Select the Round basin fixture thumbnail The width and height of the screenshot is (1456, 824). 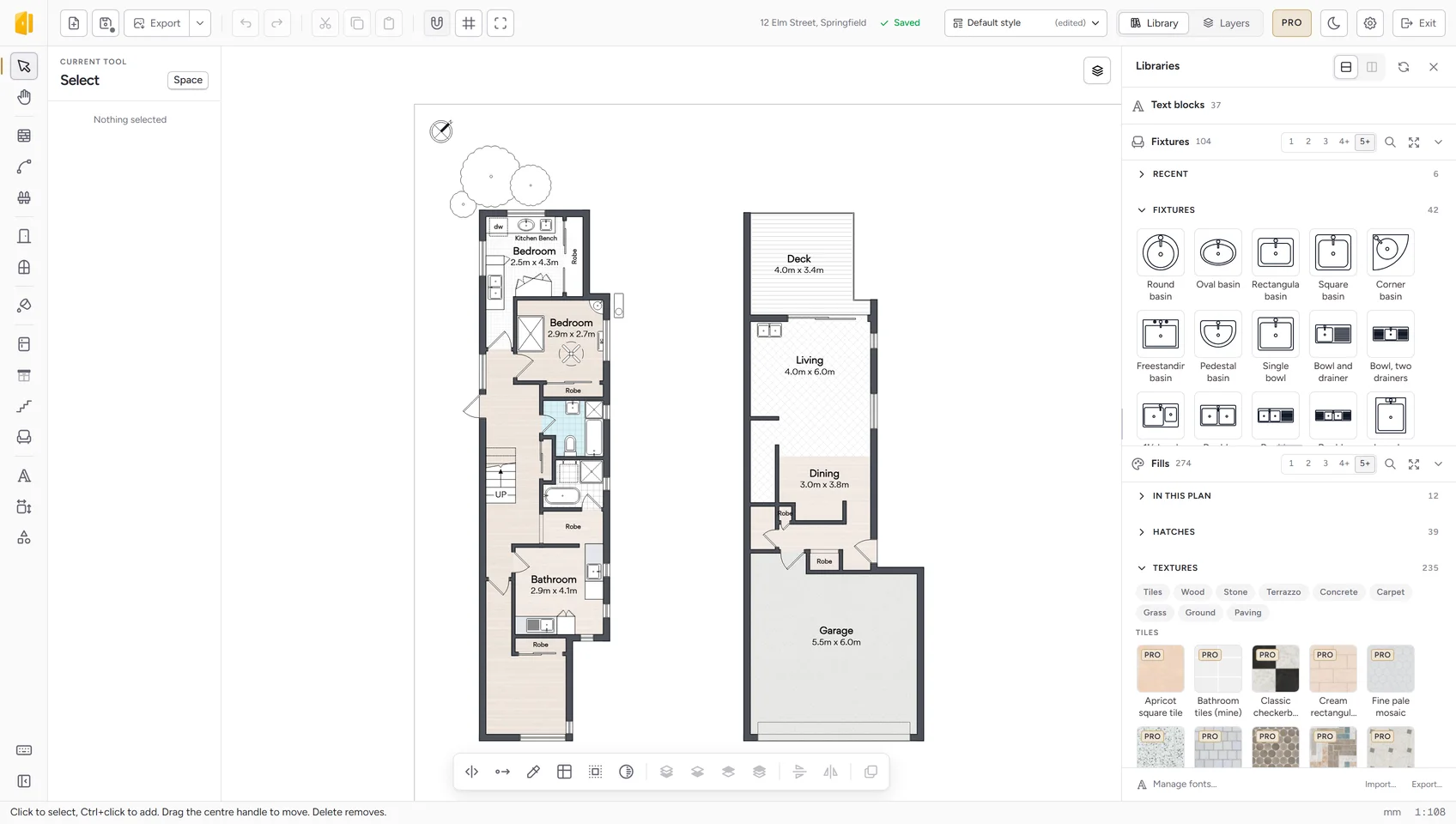[1161, 252]
